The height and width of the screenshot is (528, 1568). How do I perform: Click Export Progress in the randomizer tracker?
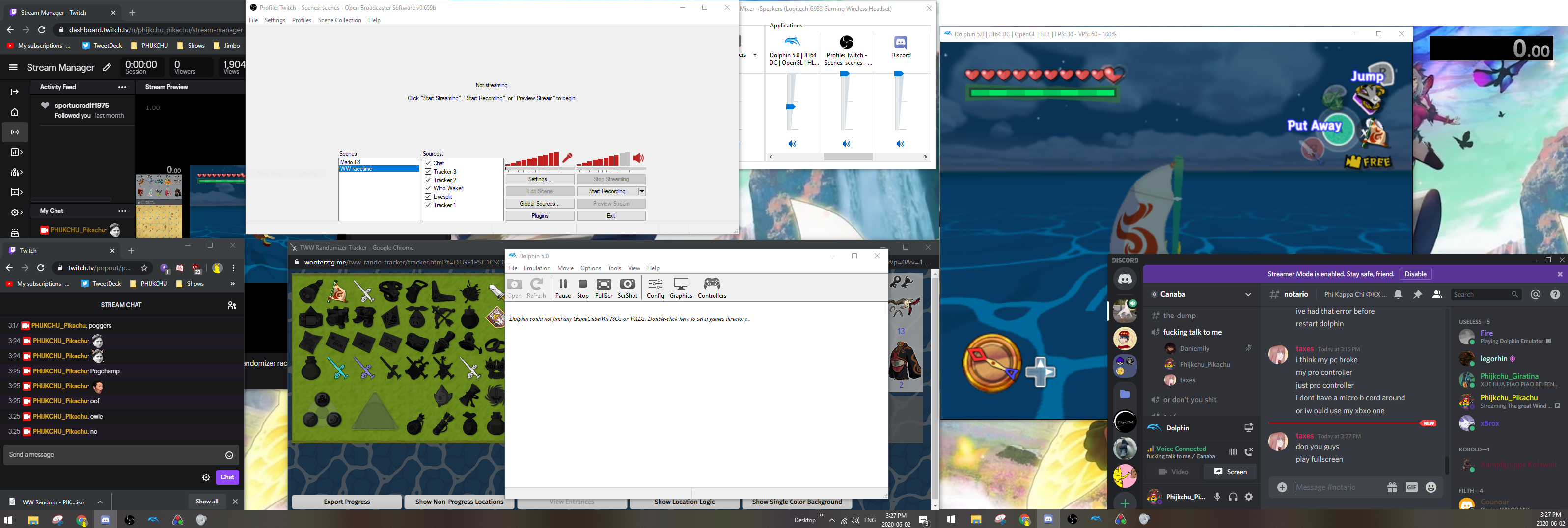click(347, 502)
